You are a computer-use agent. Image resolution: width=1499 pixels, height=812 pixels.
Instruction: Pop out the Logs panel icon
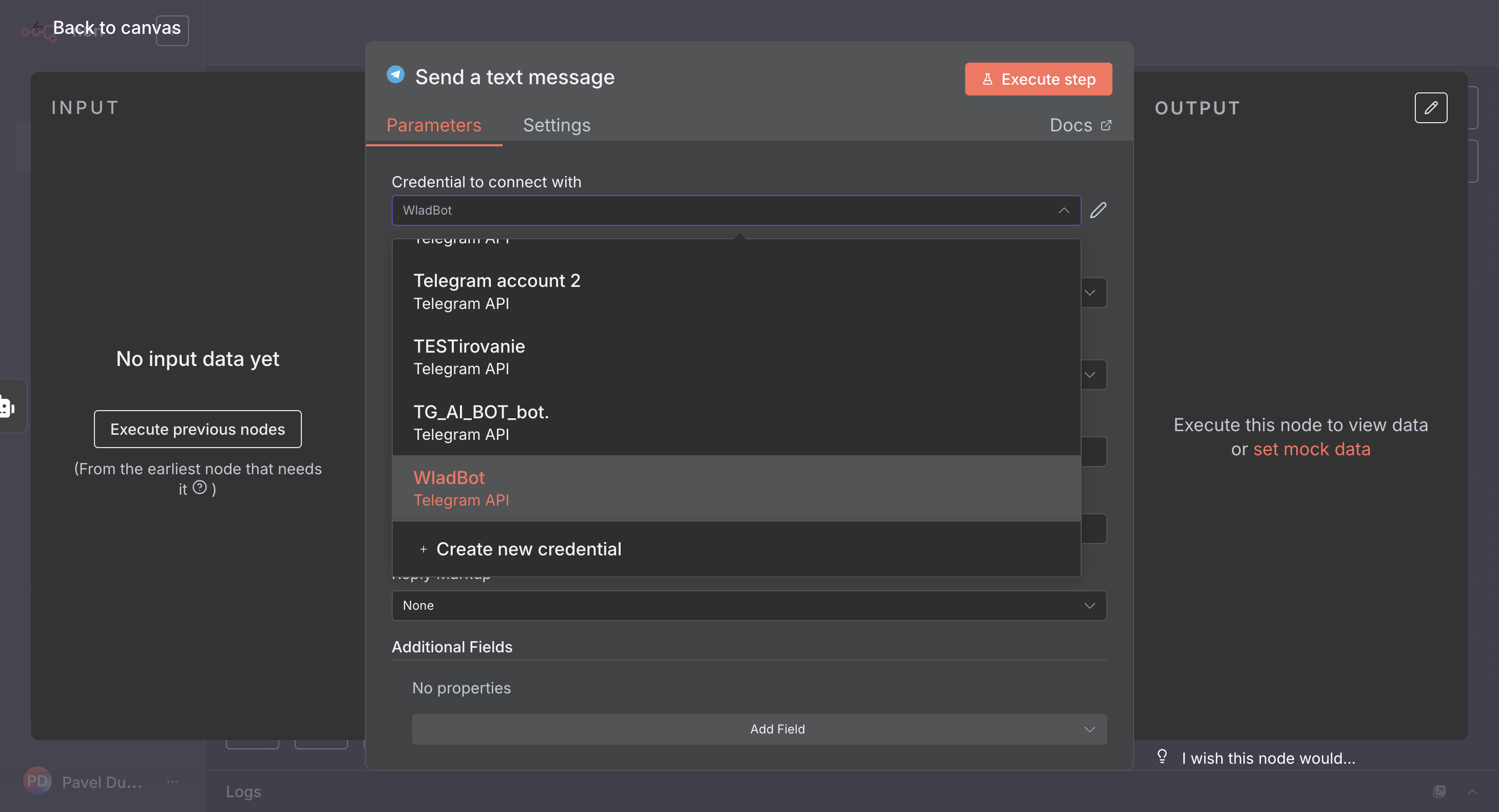(1439, 791)
